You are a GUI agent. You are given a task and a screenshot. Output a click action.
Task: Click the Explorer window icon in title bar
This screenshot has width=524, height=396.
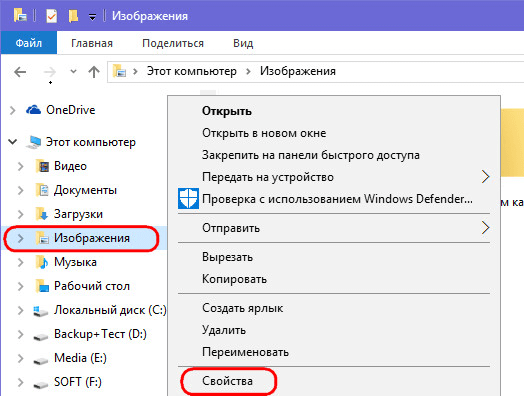[20, 15]
